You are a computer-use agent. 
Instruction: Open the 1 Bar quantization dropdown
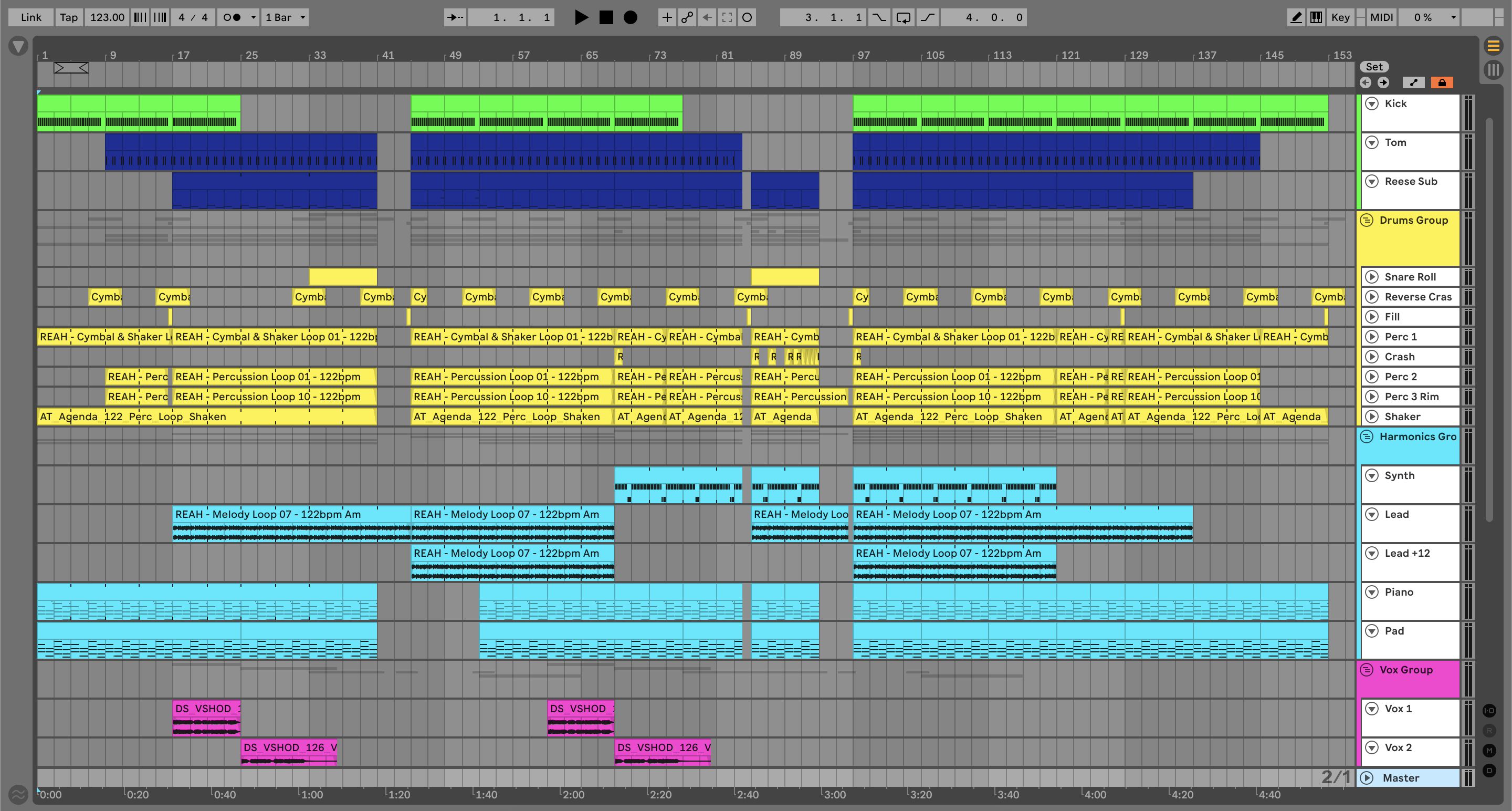pos(285,18)
